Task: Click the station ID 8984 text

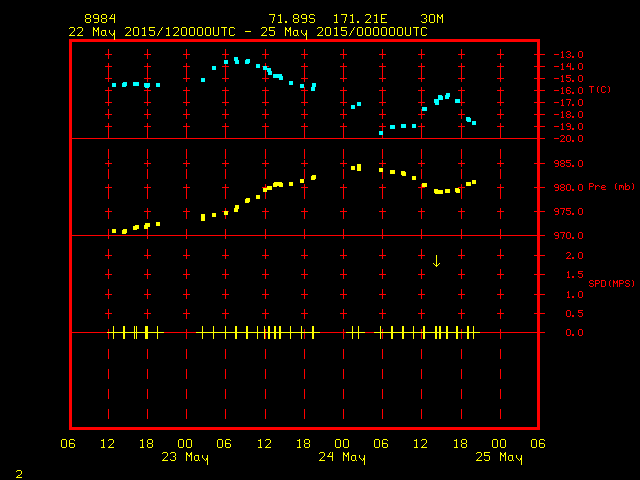Action: 100,19
